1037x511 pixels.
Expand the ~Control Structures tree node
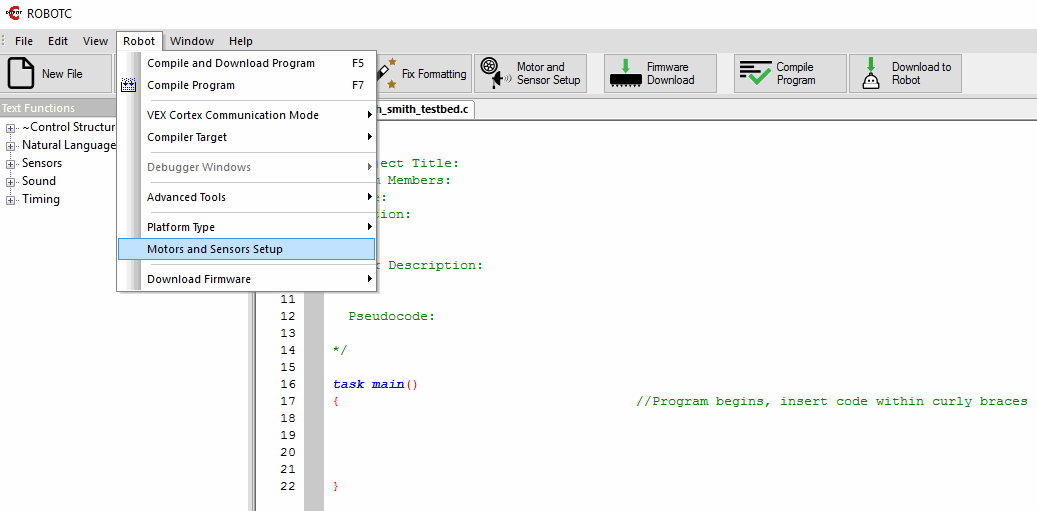point(11,128)
